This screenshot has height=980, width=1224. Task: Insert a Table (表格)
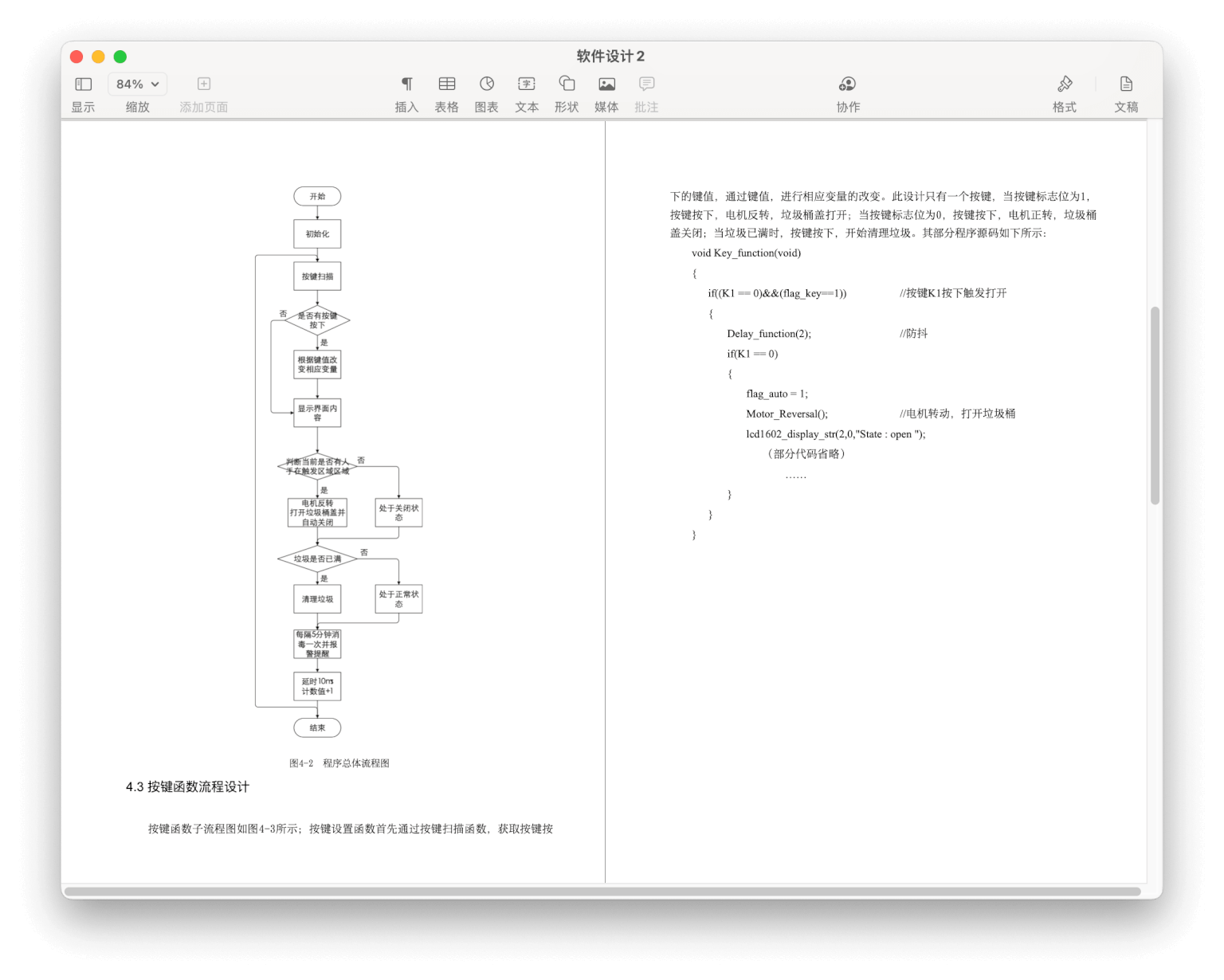coord(447,84)
